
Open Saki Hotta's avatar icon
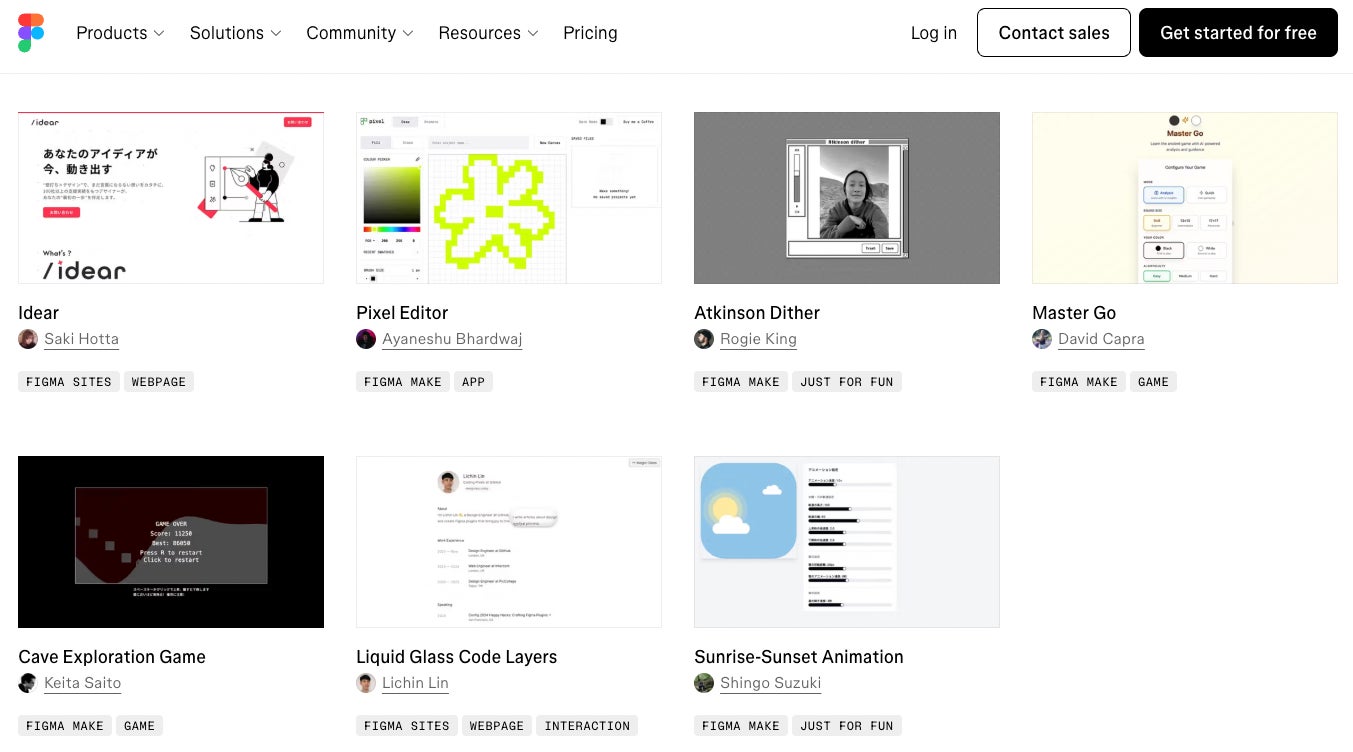pyautogui.click(x=28, y=339)
